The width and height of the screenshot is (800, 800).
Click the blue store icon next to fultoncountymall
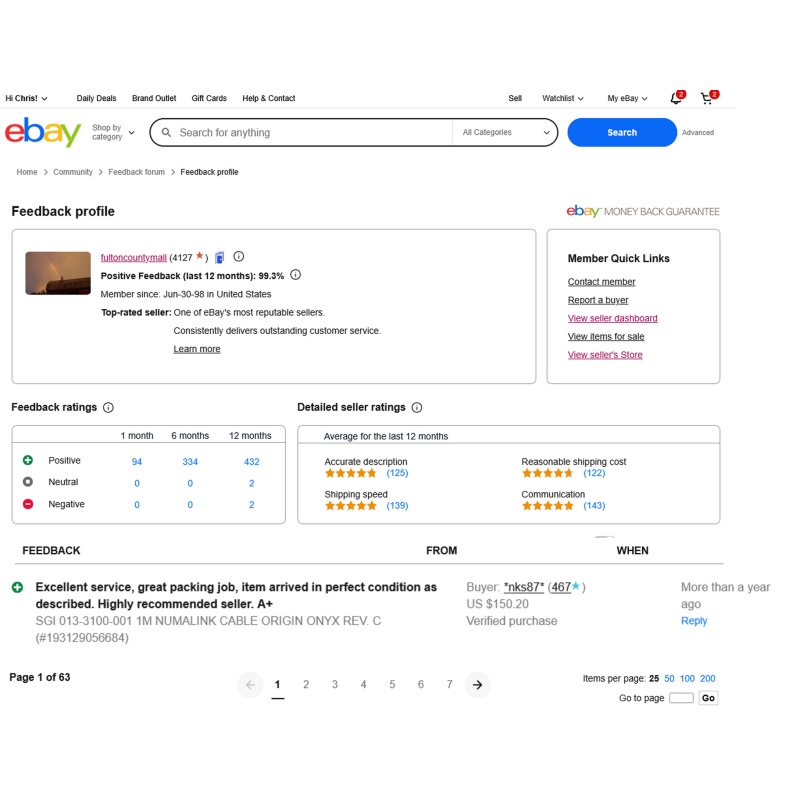coord(219,258)
